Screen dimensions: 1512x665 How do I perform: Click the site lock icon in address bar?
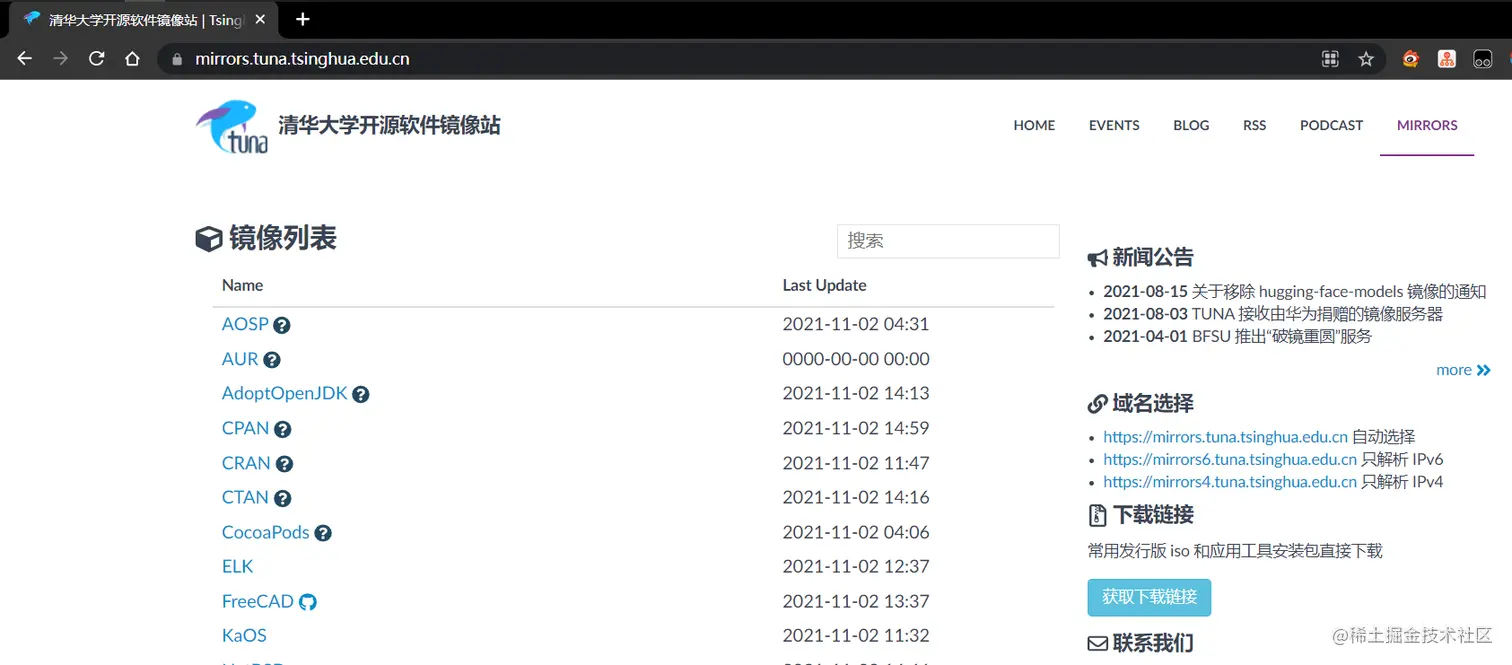178,59
